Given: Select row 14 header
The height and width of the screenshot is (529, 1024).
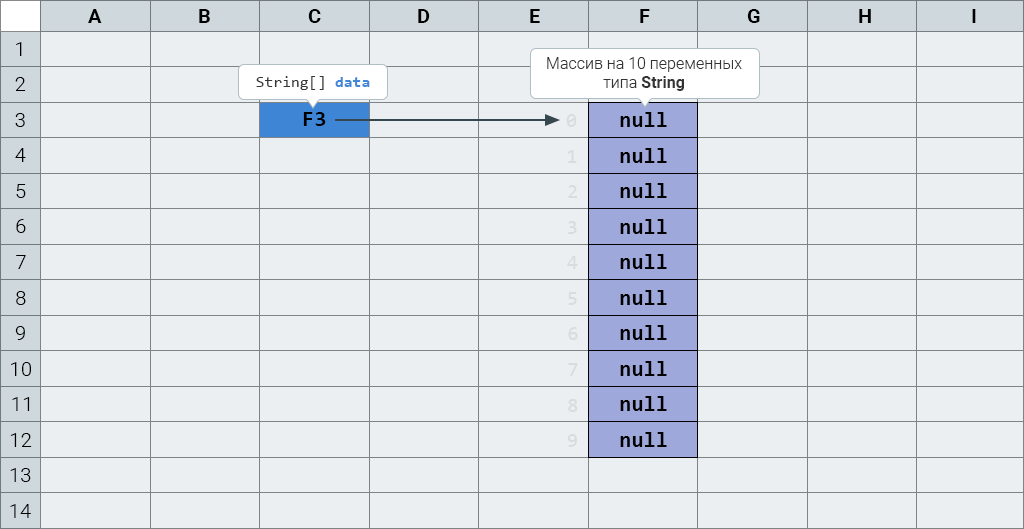Looking at the screenshot, I should click(20, 511).
